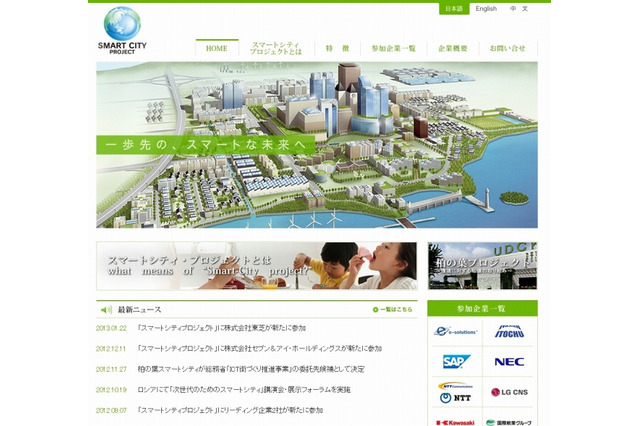Switch language to 中文
The image size is (640, 426).
pyautogui.click(x=519, y=9)
